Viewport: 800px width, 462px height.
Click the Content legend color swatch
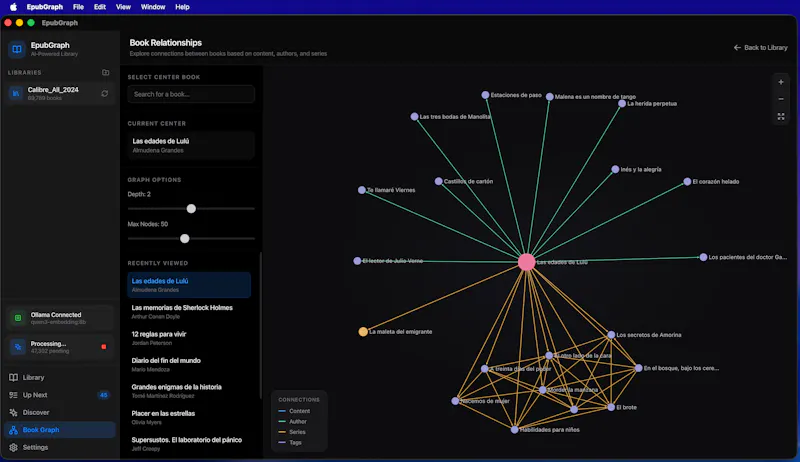click(282, 411)
